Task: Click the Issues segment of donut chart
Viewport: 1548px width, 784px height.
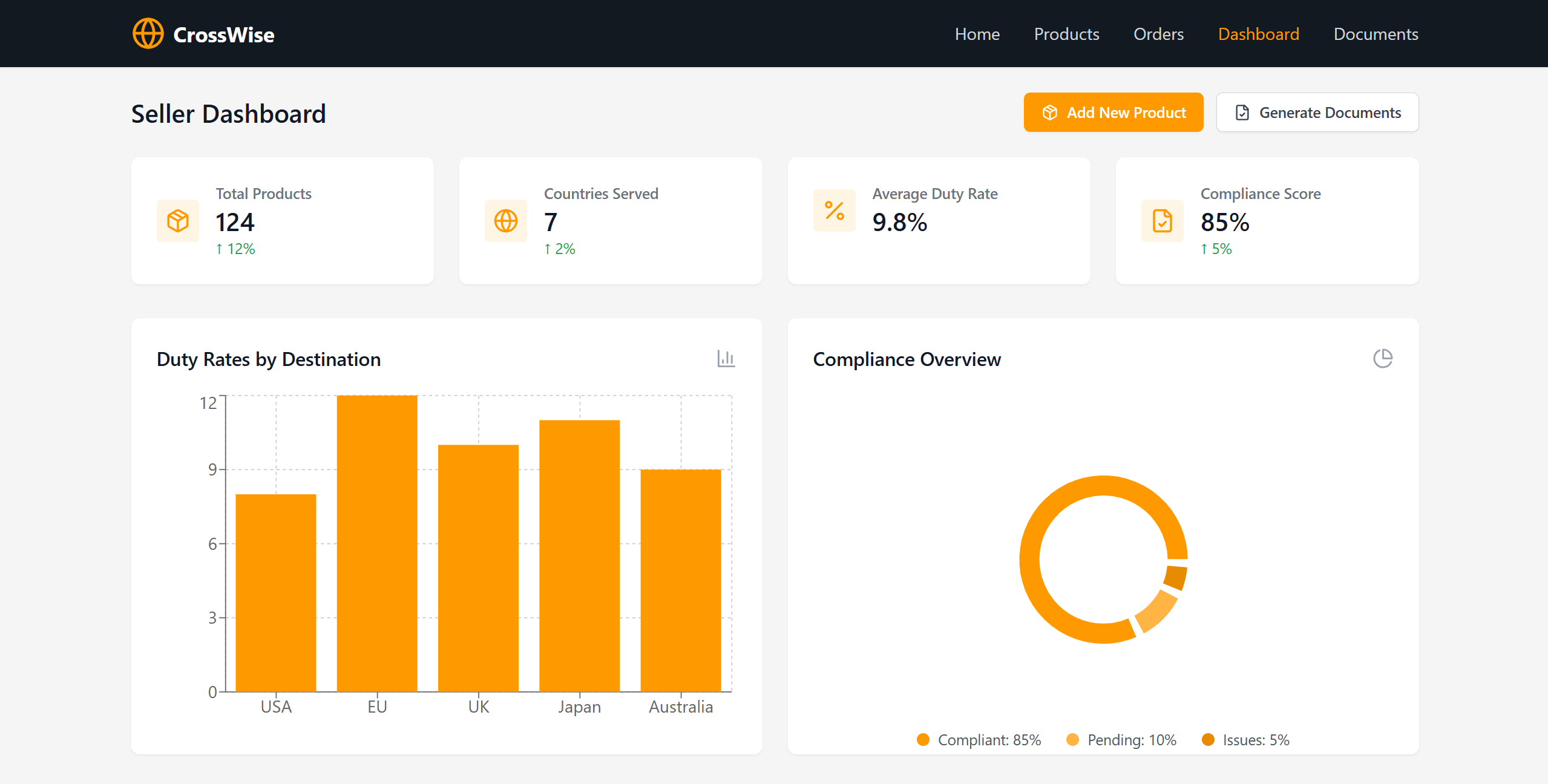Action: [1176, 577]
